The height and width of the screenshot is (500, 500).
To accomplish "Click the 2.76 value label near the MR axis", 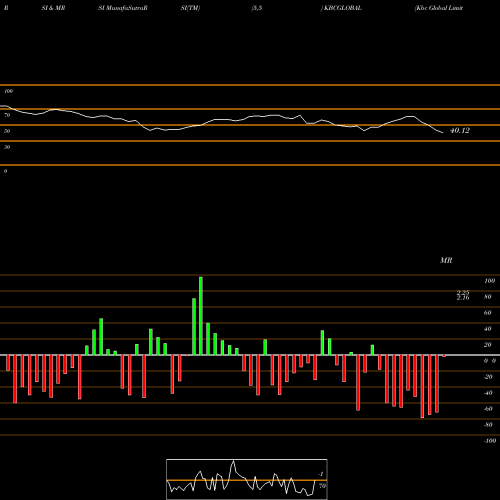I will point(463,298).
